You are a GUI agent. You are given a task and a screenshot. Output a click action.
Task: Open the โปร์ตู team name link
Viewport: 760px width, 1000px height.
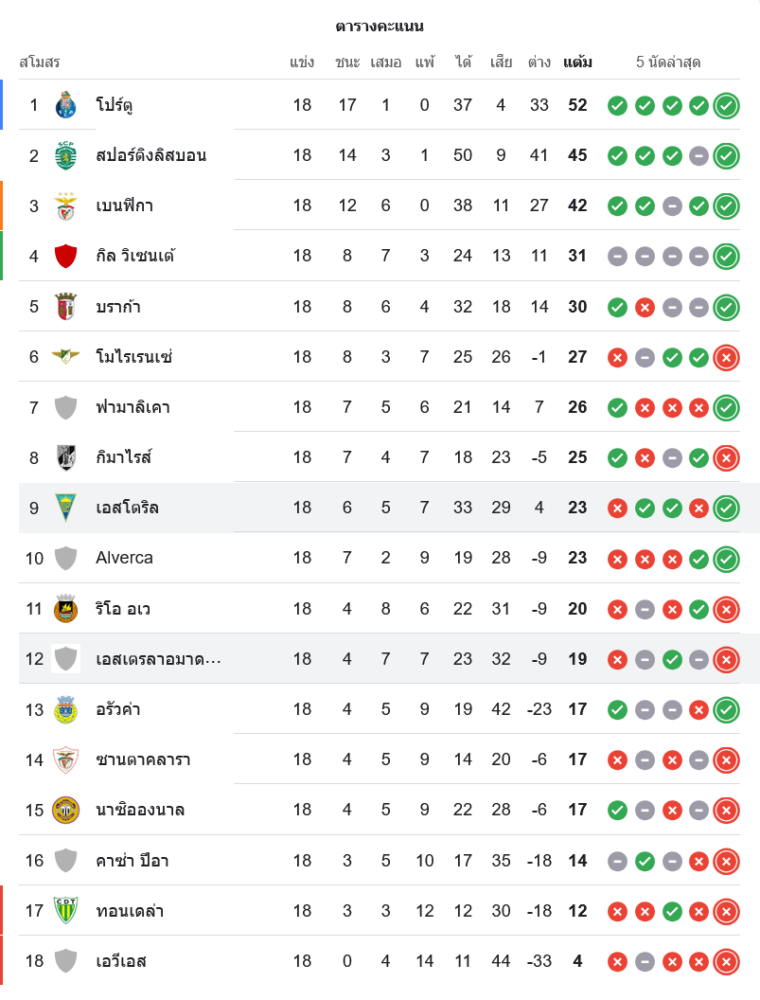(x=122, y=105)
